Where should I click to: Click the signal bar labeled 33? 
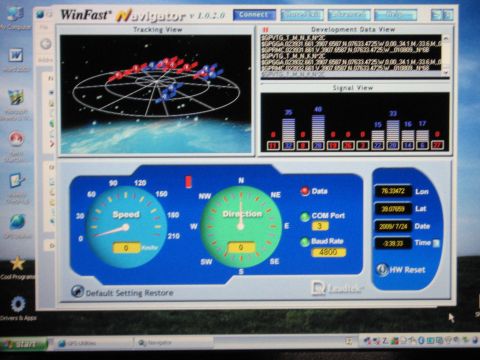point(393,131)
